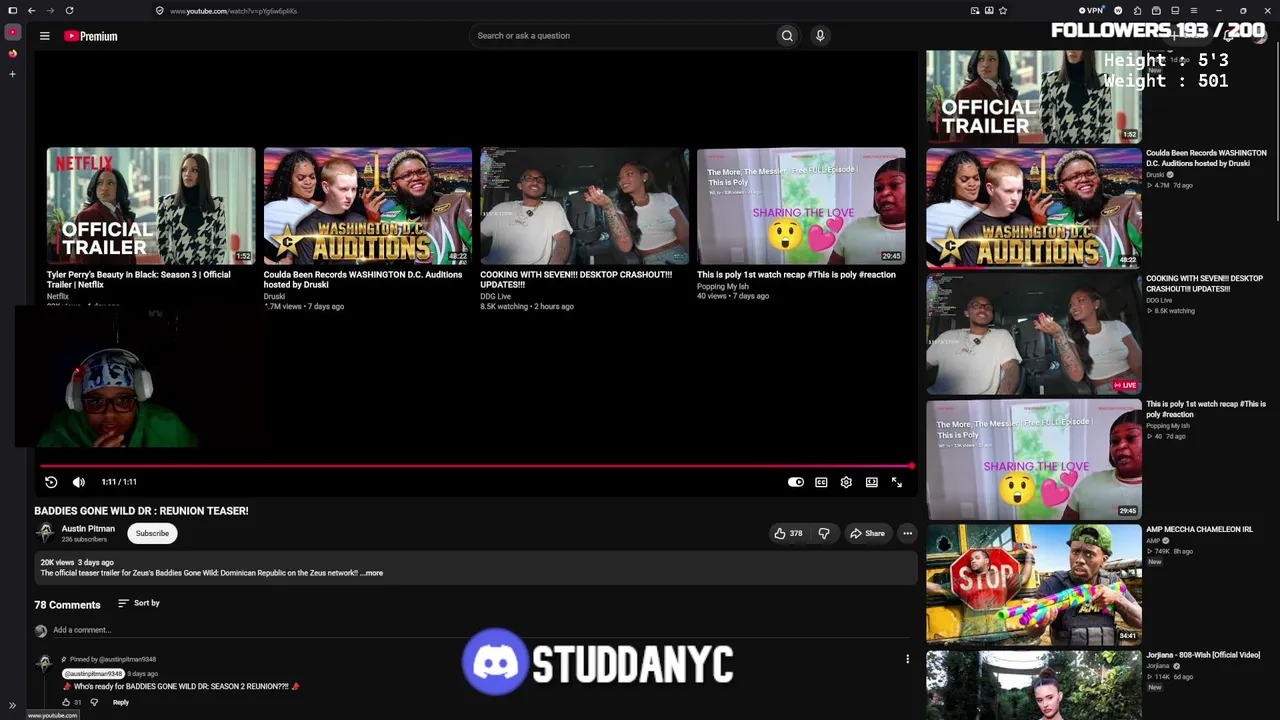This screenshot has width=1280, height=720.
Task: Expand the browser sidebar chevrons
Action: [x=12, y=705]
